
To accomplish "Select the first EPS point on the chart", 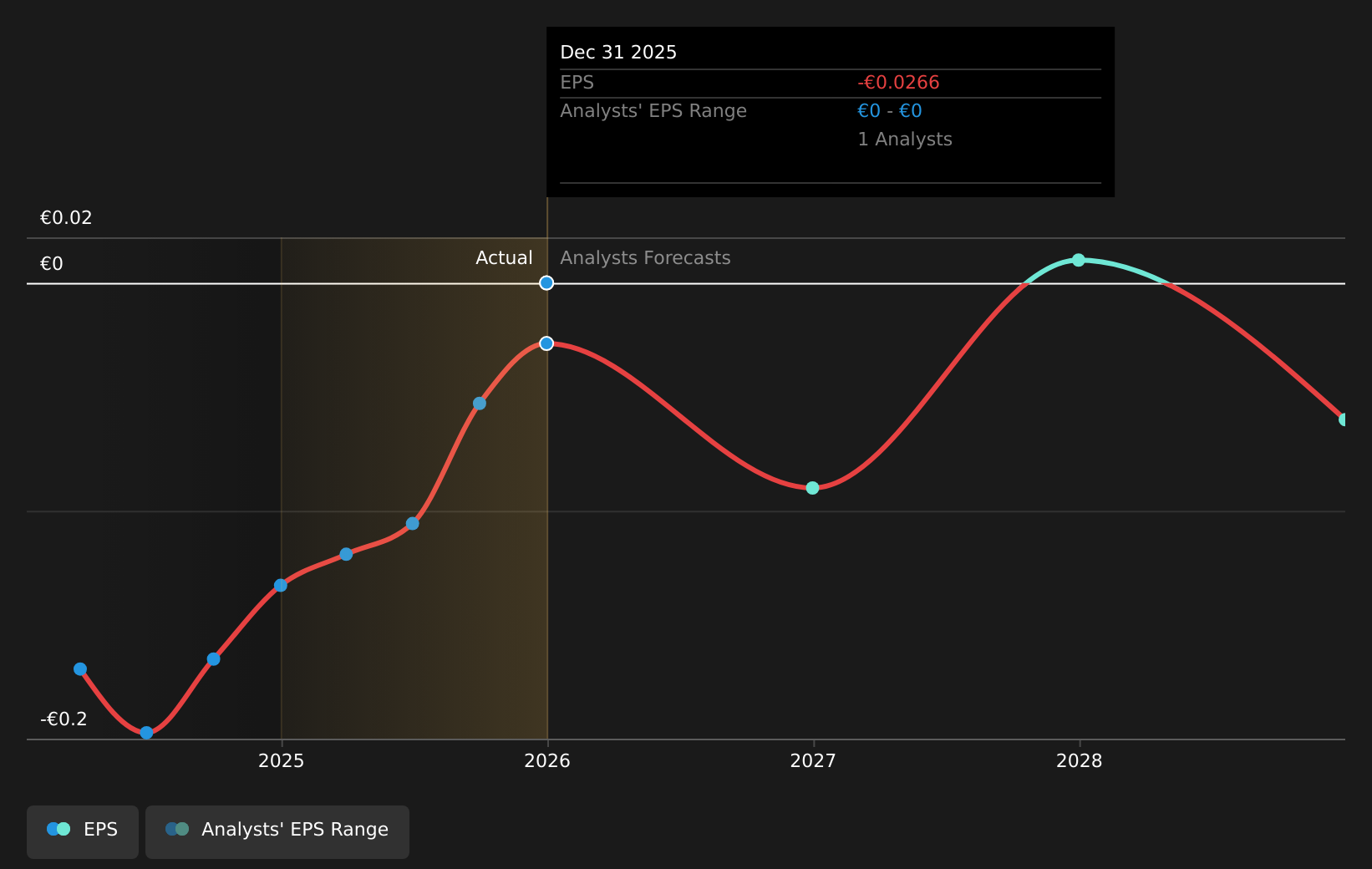I will coord(80,668).
